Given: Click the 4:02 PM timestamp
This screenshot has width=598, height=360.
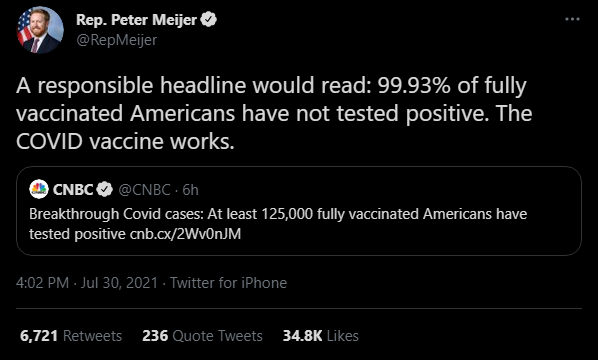Looking at the screenshot, I should (x=42, y=283).
